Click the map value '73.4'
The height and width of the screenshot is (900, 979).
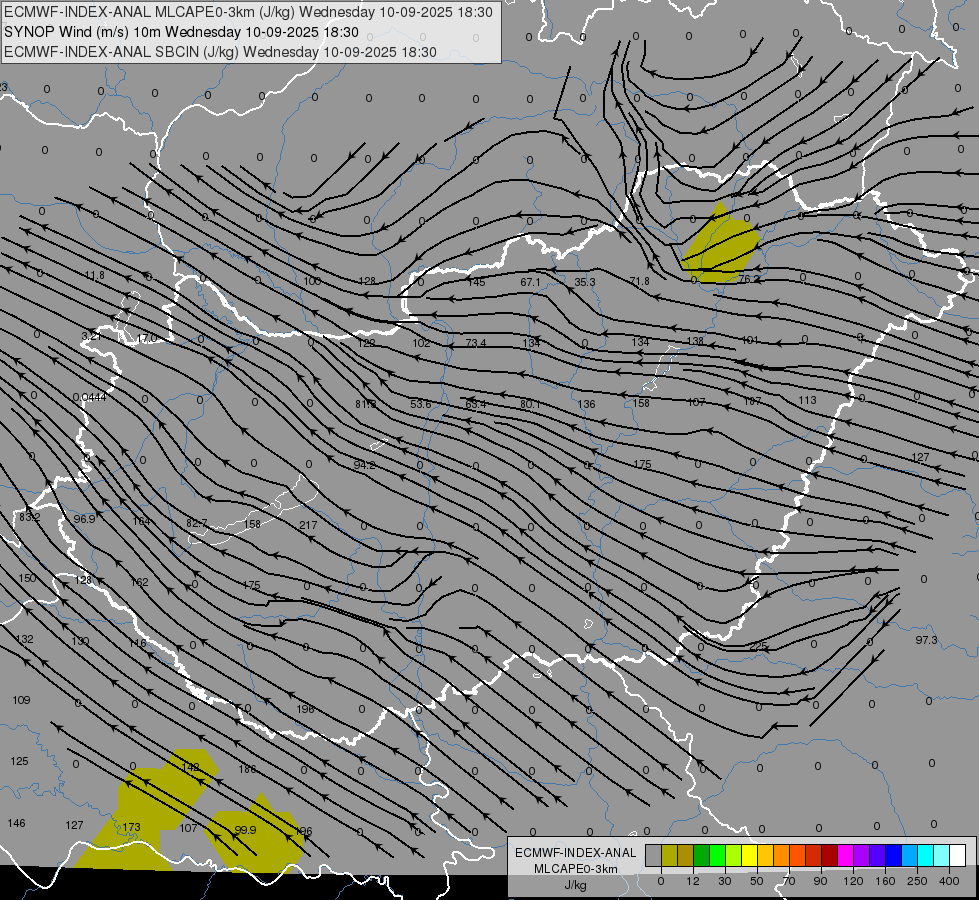pyautogui.click(x=476, y=342)
